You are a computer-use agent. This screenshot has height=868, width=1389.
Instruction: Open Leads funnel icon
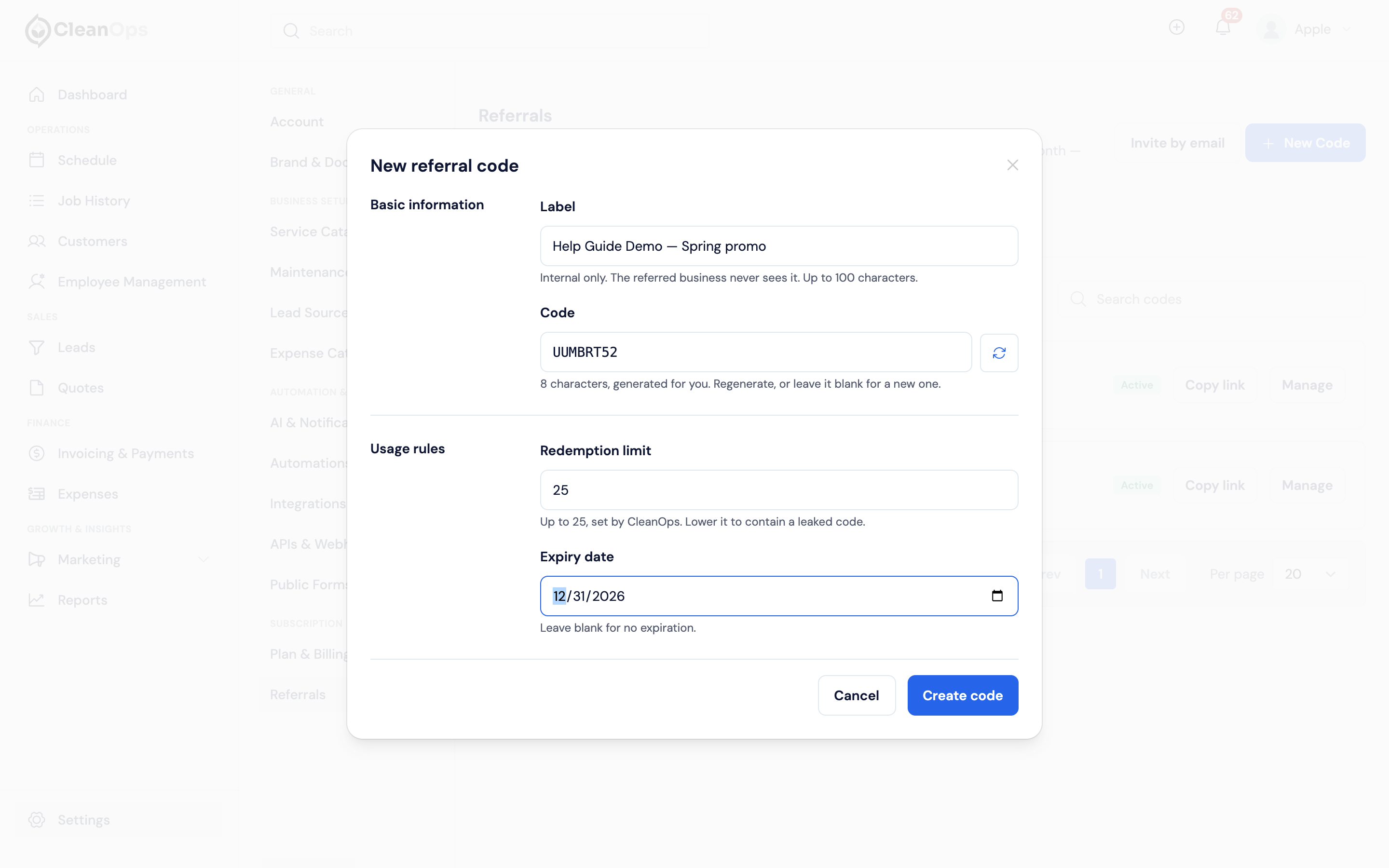(x=37, y=348)
